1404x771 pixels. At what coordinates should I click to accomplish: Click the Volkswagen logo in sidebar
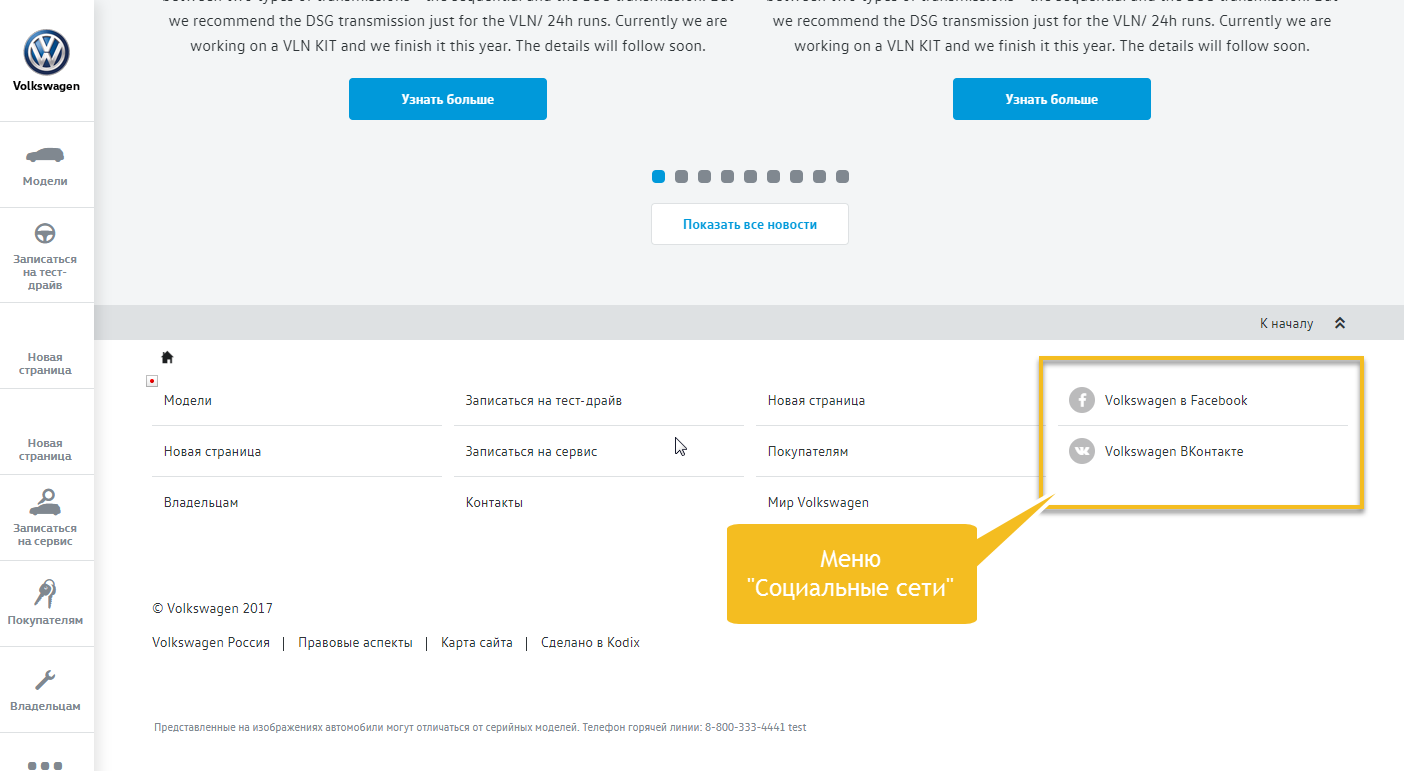pyautogui.click(x=46, y=52)
